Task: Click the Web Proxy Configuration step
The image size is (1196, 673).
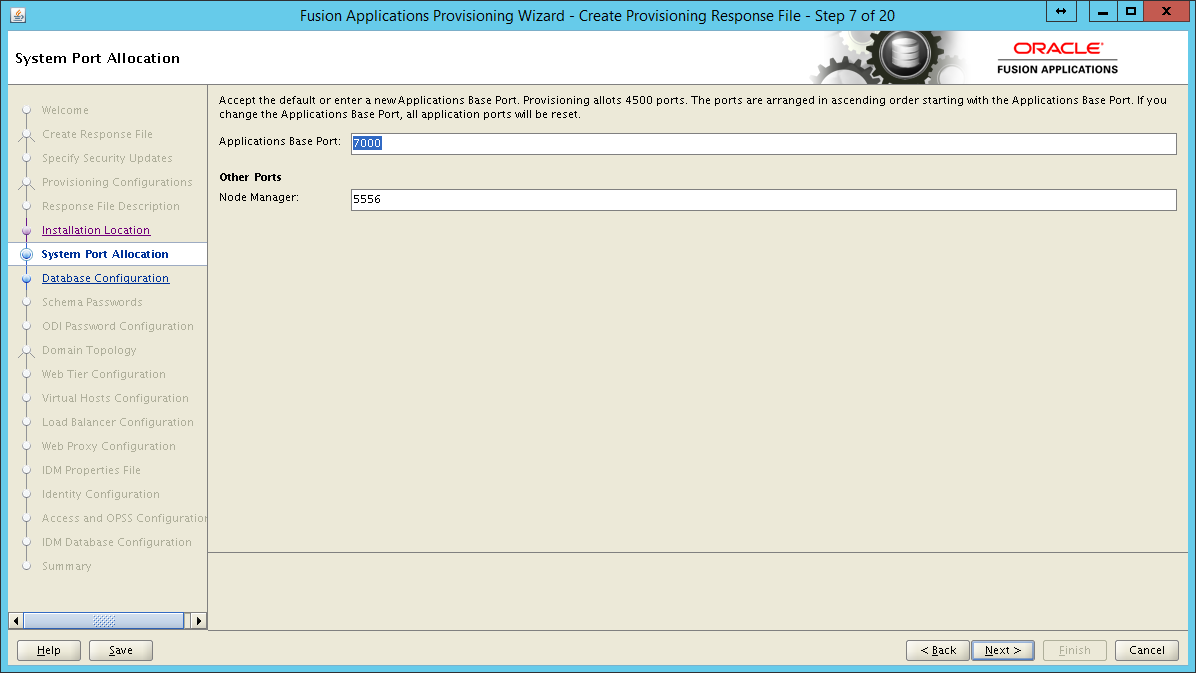Action: 108,446
